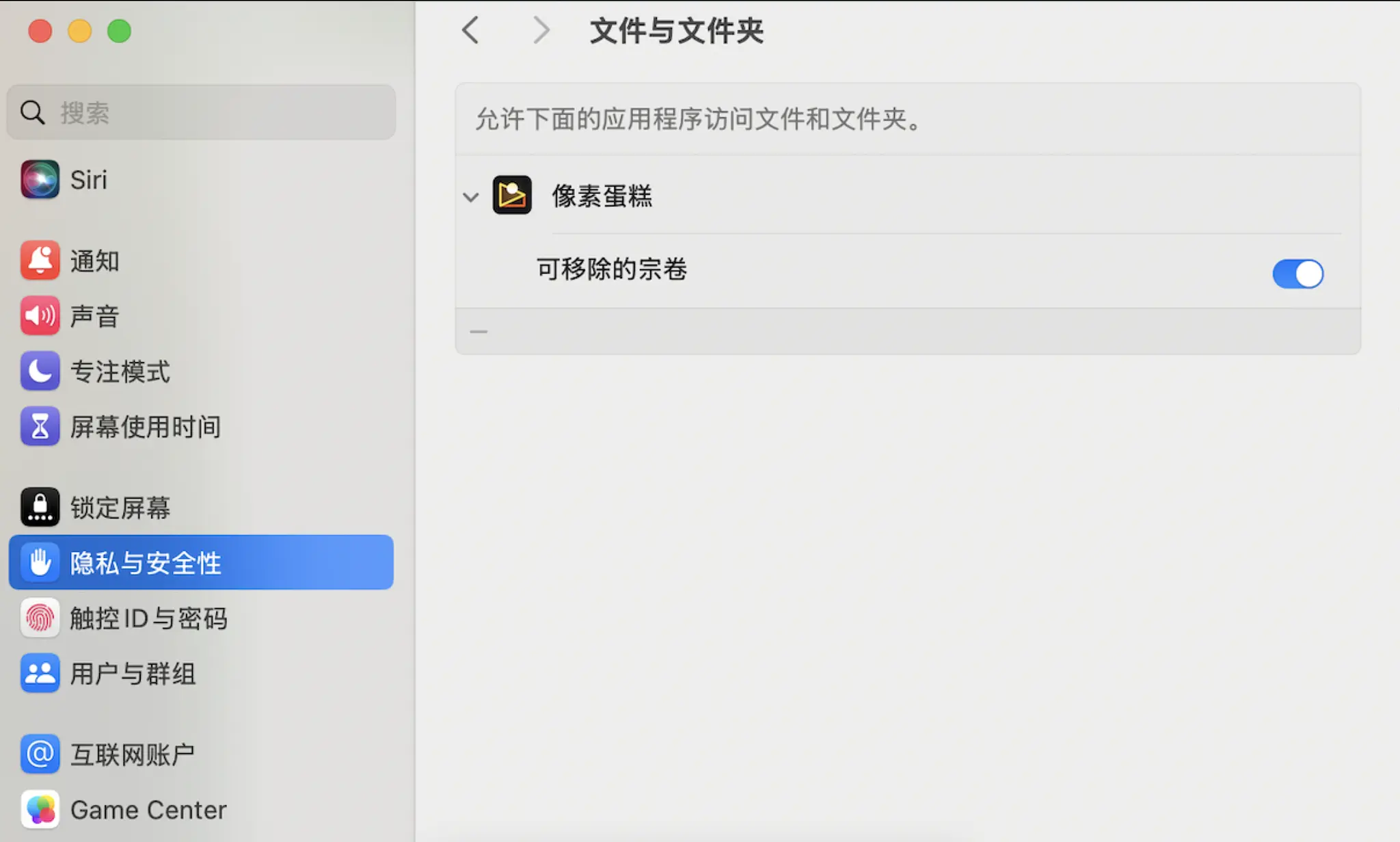Go forward with the right chevron

541,31
